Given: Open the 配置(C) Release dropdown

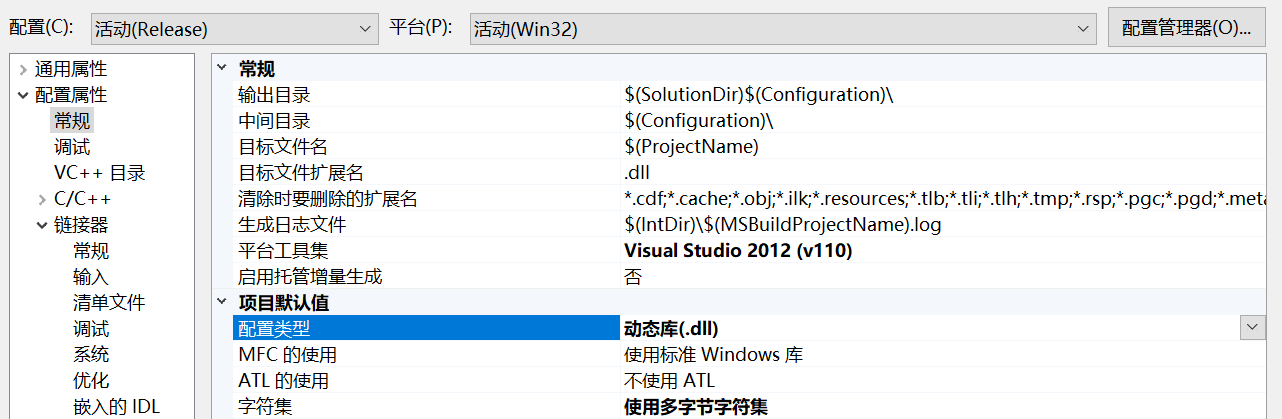Looking at the screenshot, I should click(234, 29).
